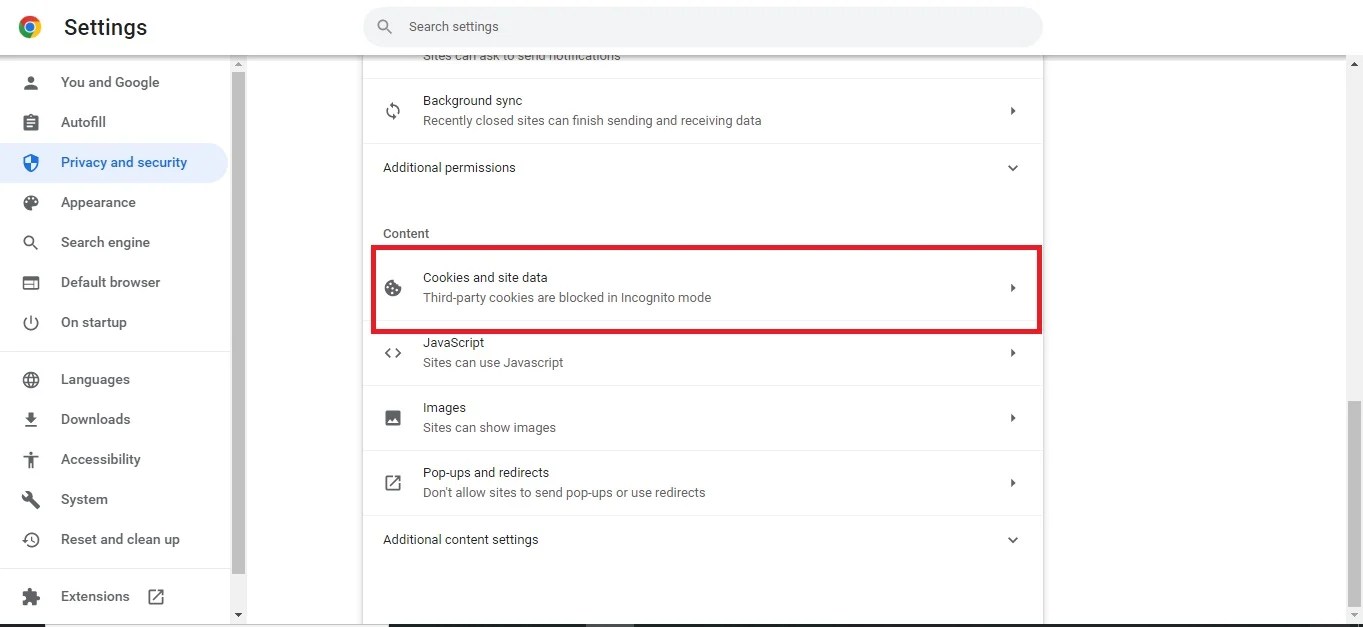Open the Default browser settings page

[x=110, y=282]
